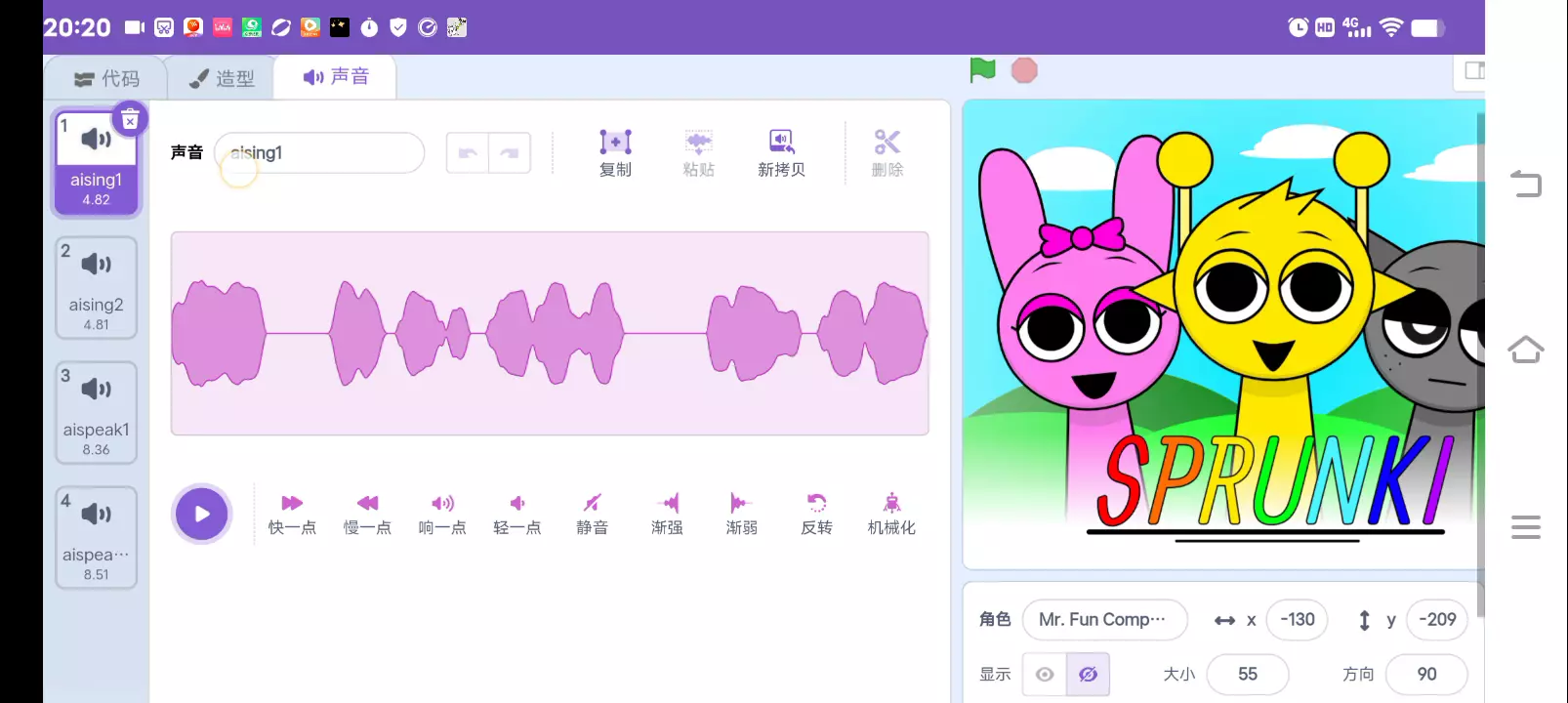This screenshot has height=703, width=1568.
Task: Delete the aising1 sound using trash icon
Action: pos(130,119)
